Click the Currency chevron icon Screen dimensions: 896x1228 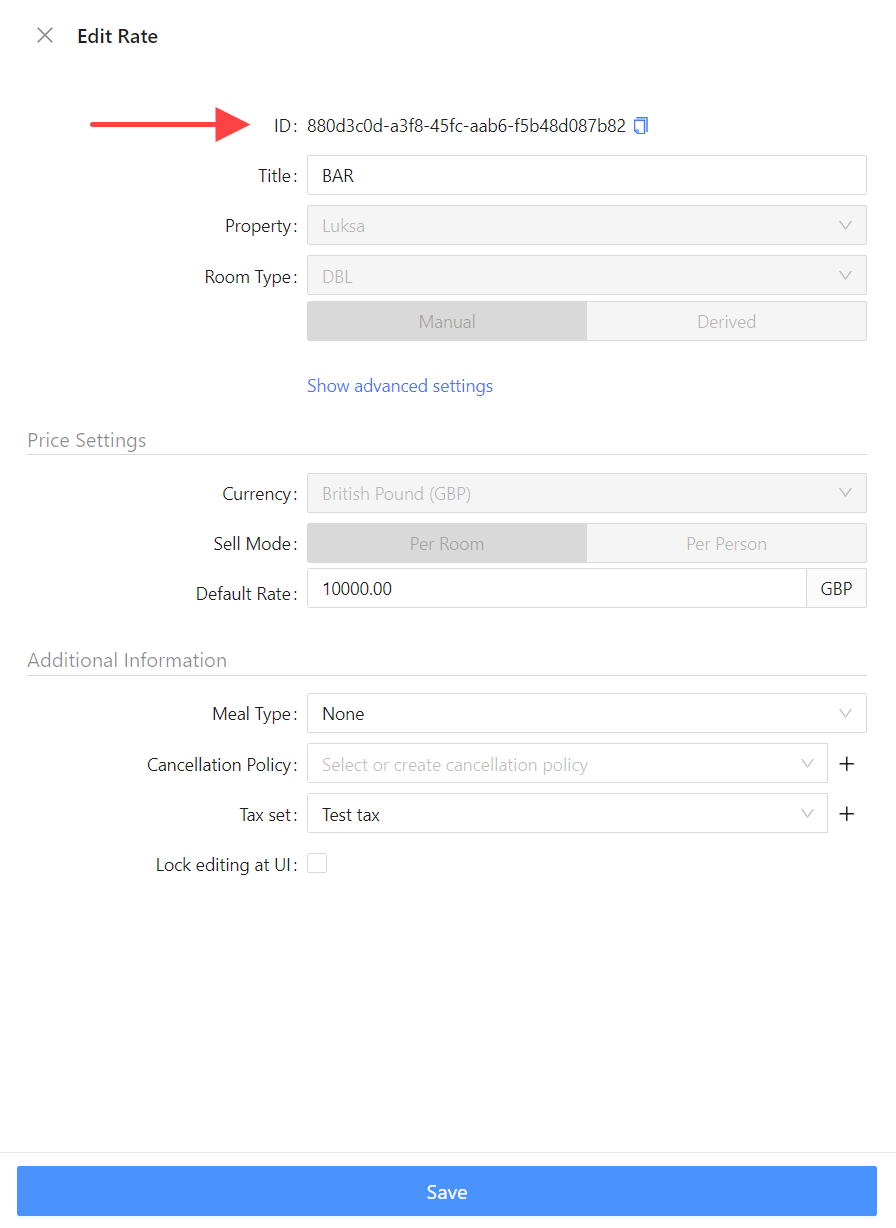tap(845, 493)
